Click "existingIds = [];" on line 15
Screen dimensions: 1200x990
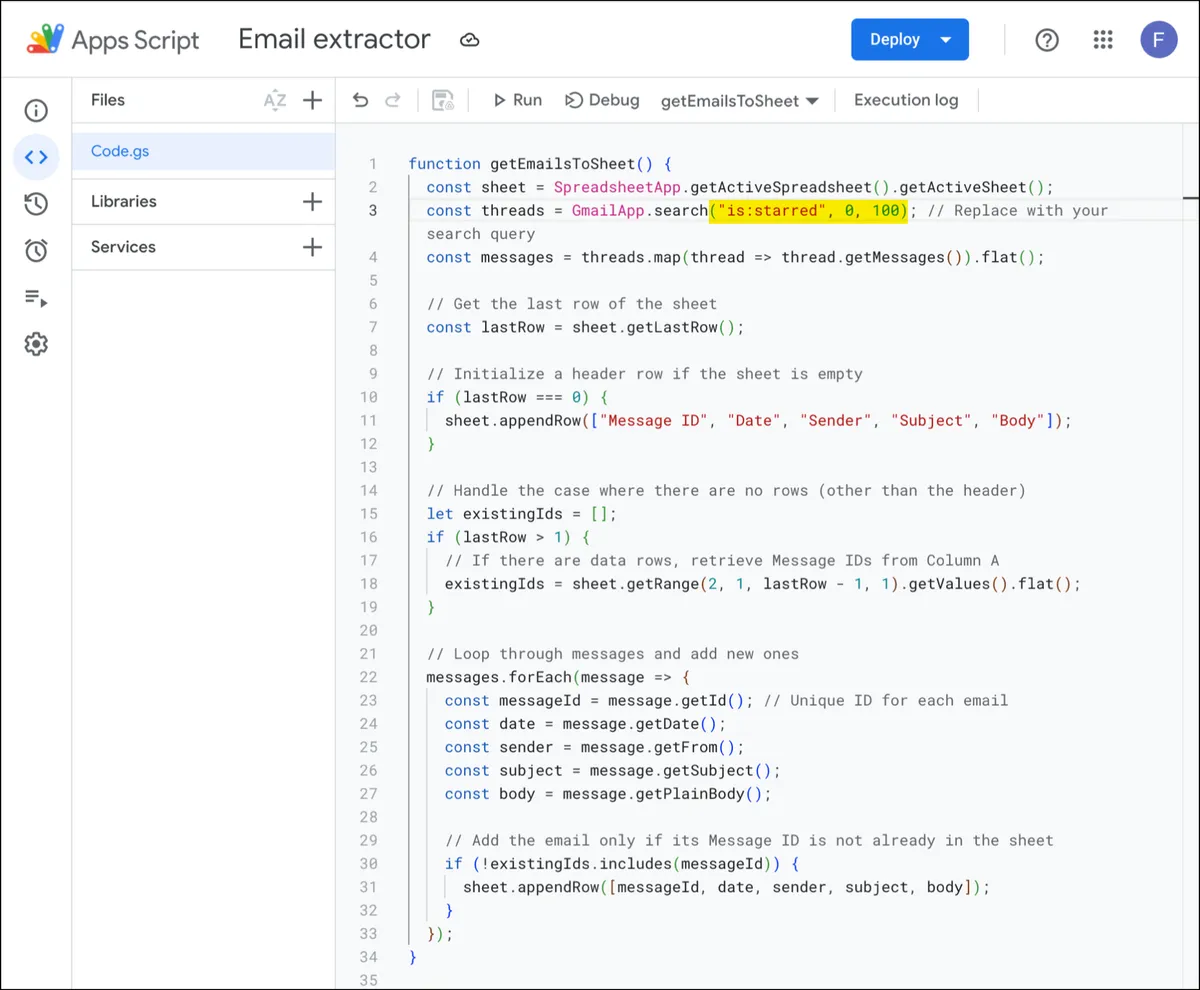540,514
